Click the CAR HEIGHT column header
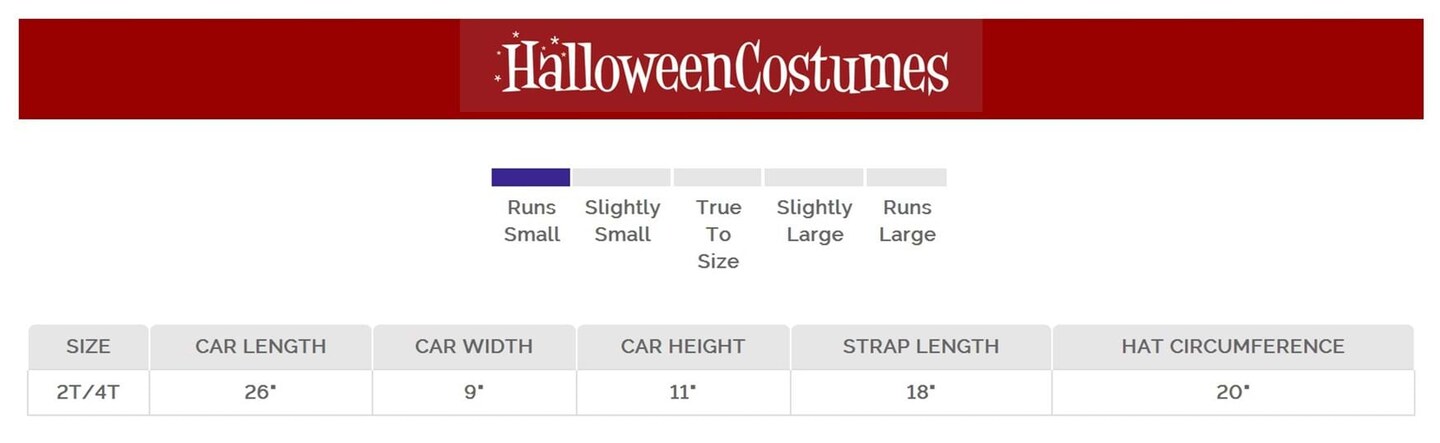This screenshot has height=443, width=1440. coord(683,347)
